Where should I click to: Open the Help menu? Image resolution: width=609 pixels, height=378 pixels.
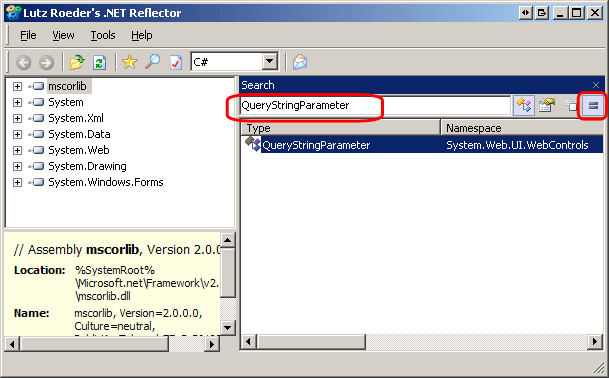click(x=141, y=35)
